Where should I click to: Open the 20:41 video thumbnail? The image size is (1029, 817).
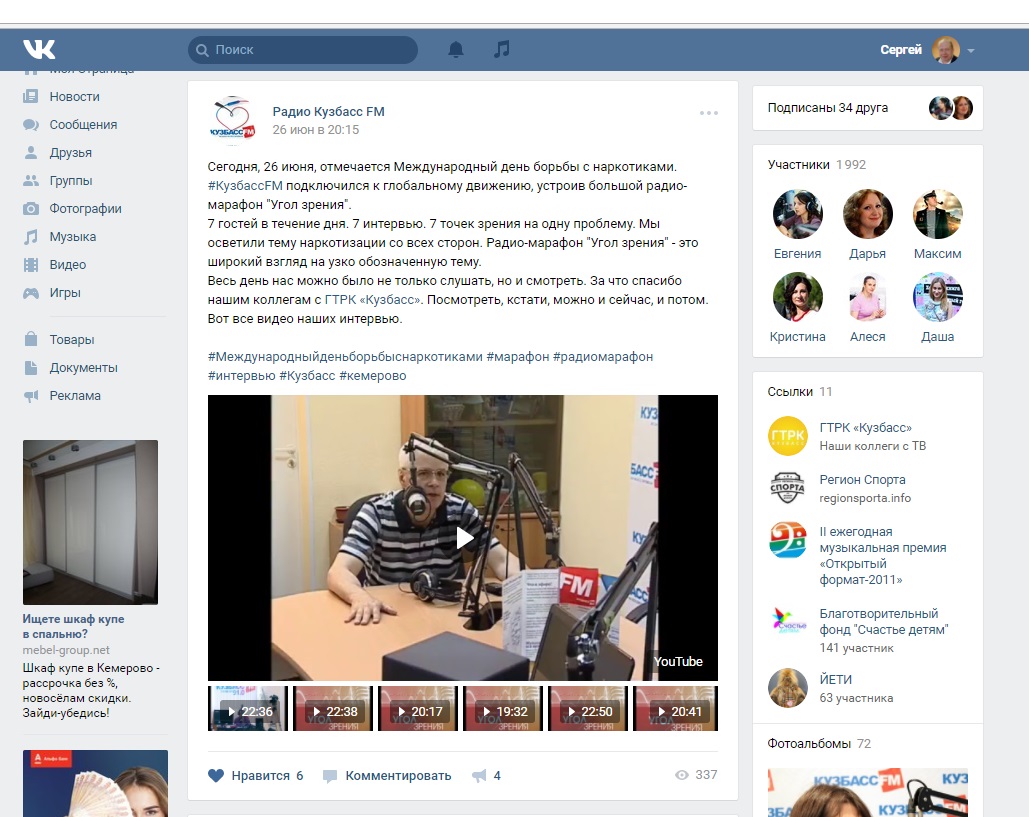[675, 709]
